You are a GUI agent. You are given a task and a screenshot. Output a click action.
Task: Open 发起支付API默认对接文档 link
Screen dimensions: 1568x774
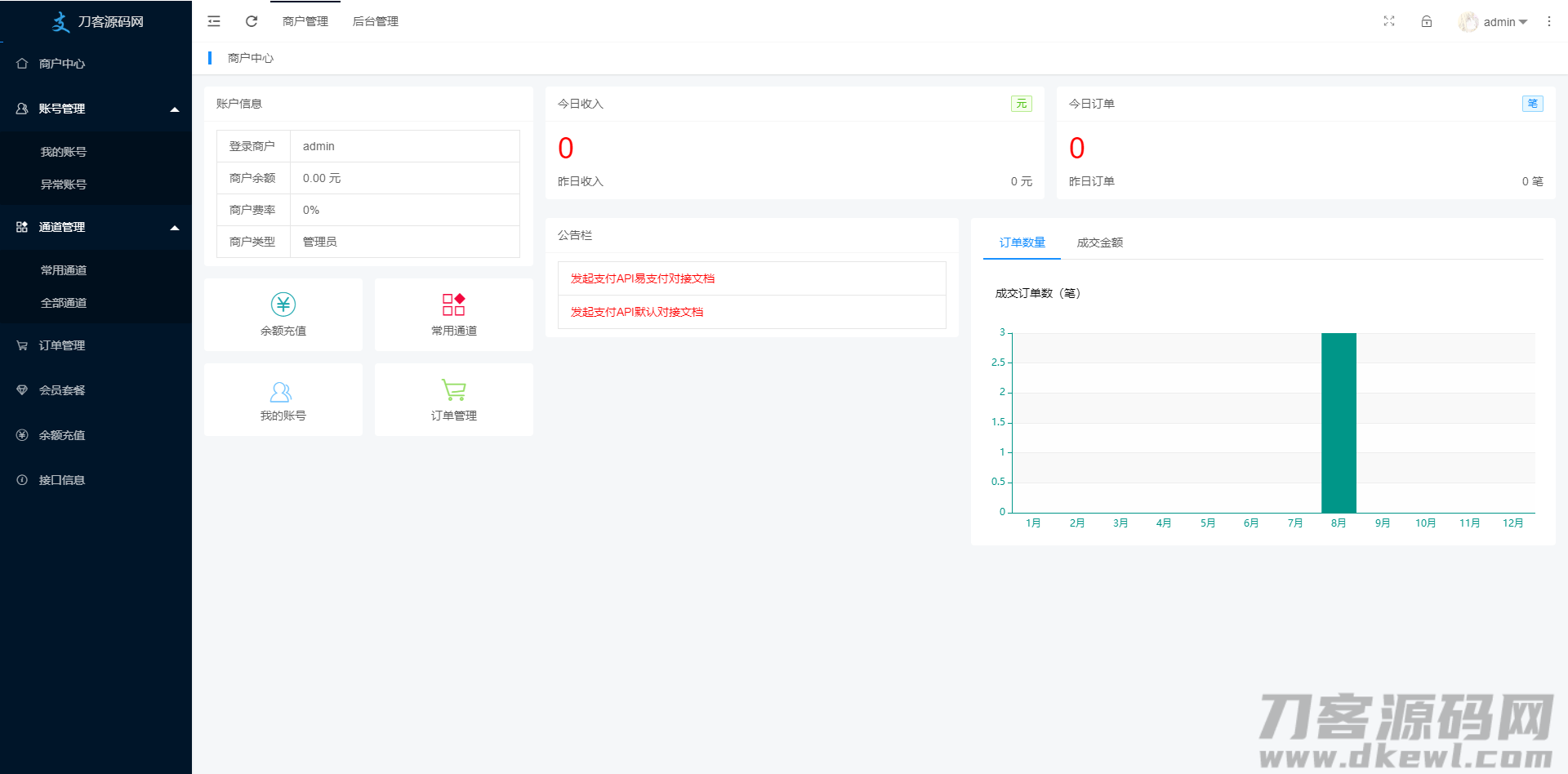[x=636, y=312]
